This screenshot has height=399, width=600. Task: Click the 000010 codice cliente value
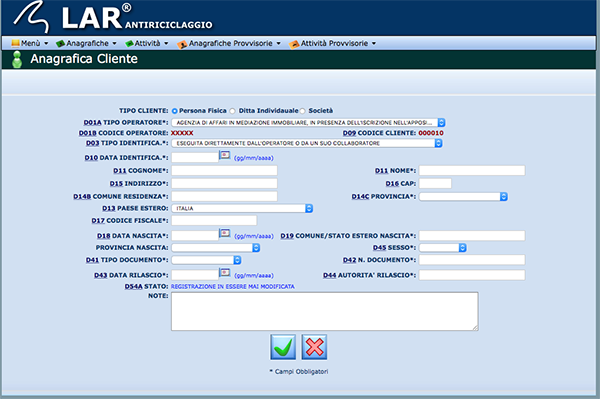click(431, 133)
